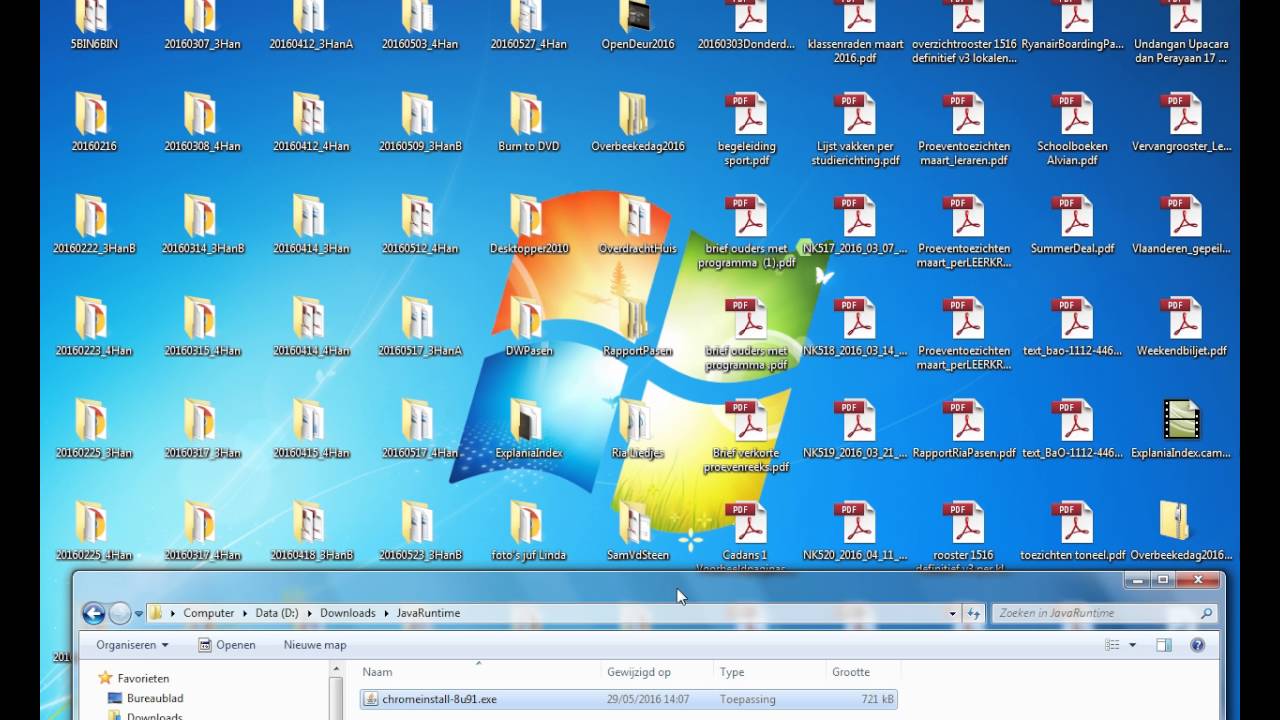Viewport: 1280px width, 720px height.
Task: Select the RapportPasen folder icon
Action: pos(637,318)
